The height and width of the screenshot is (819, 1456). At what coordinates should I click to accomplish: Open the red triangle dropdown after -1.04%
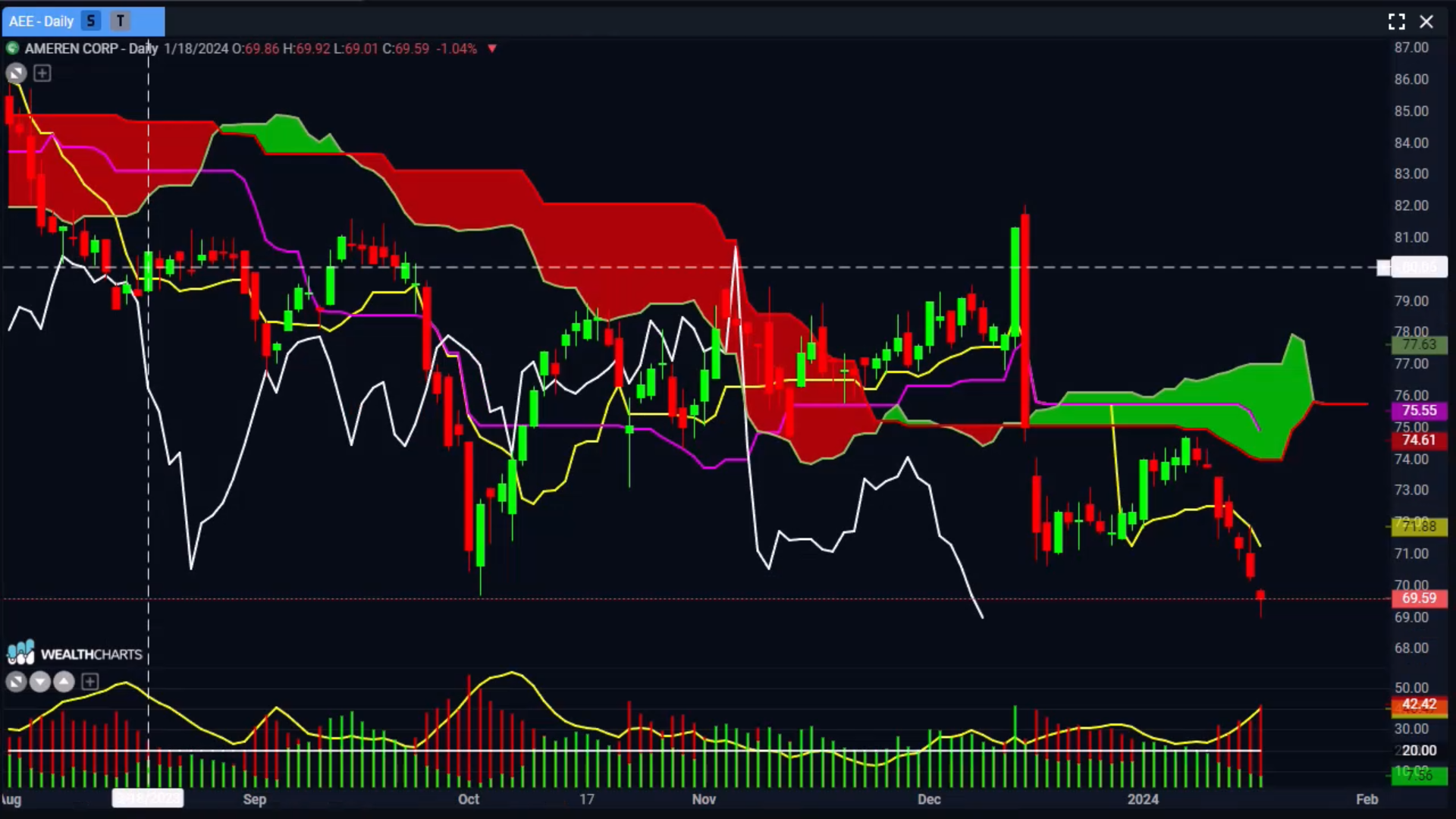[x=492, y=49]
